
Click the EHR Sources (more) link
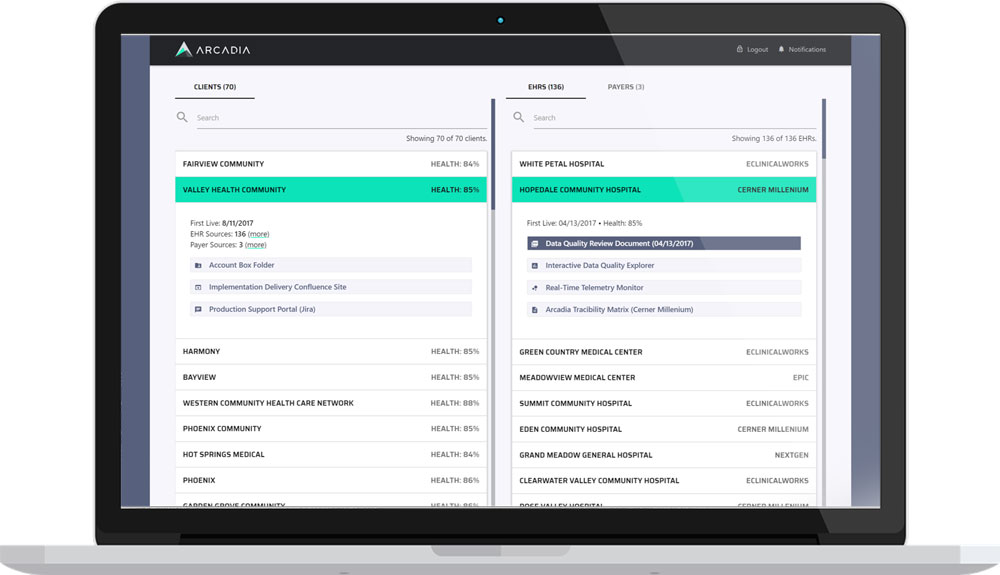pyautogui.click(x=258, y=234)
